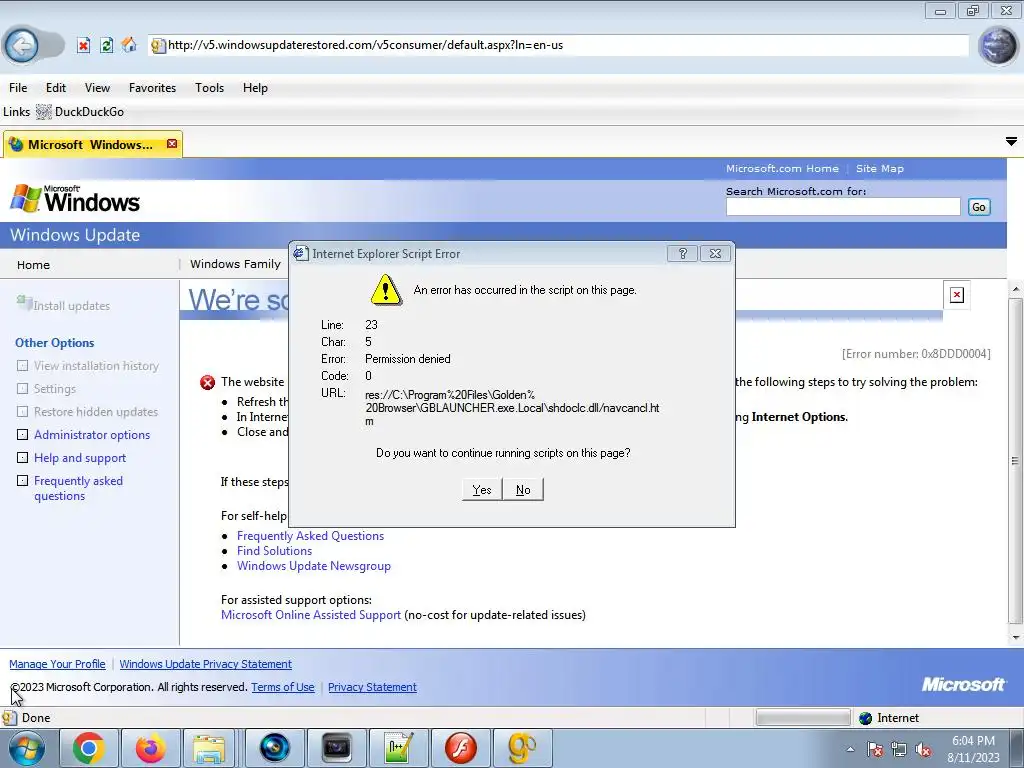Click Yes to continue running scripts
This screenshot has width=1024, height=768.
482,490
